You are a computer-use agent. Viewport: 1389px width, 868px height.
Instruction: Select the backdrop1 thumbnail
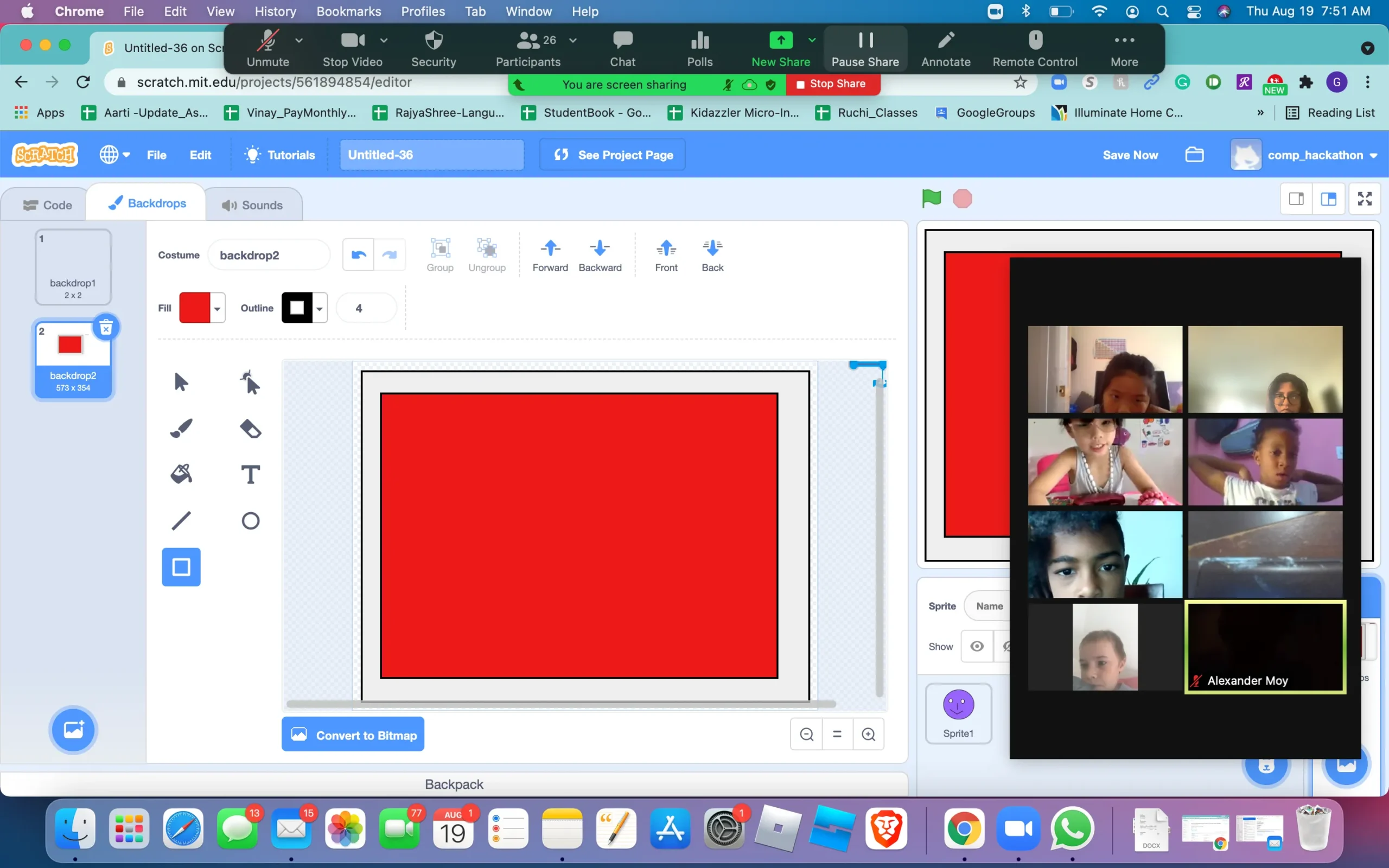click(73, 266)
